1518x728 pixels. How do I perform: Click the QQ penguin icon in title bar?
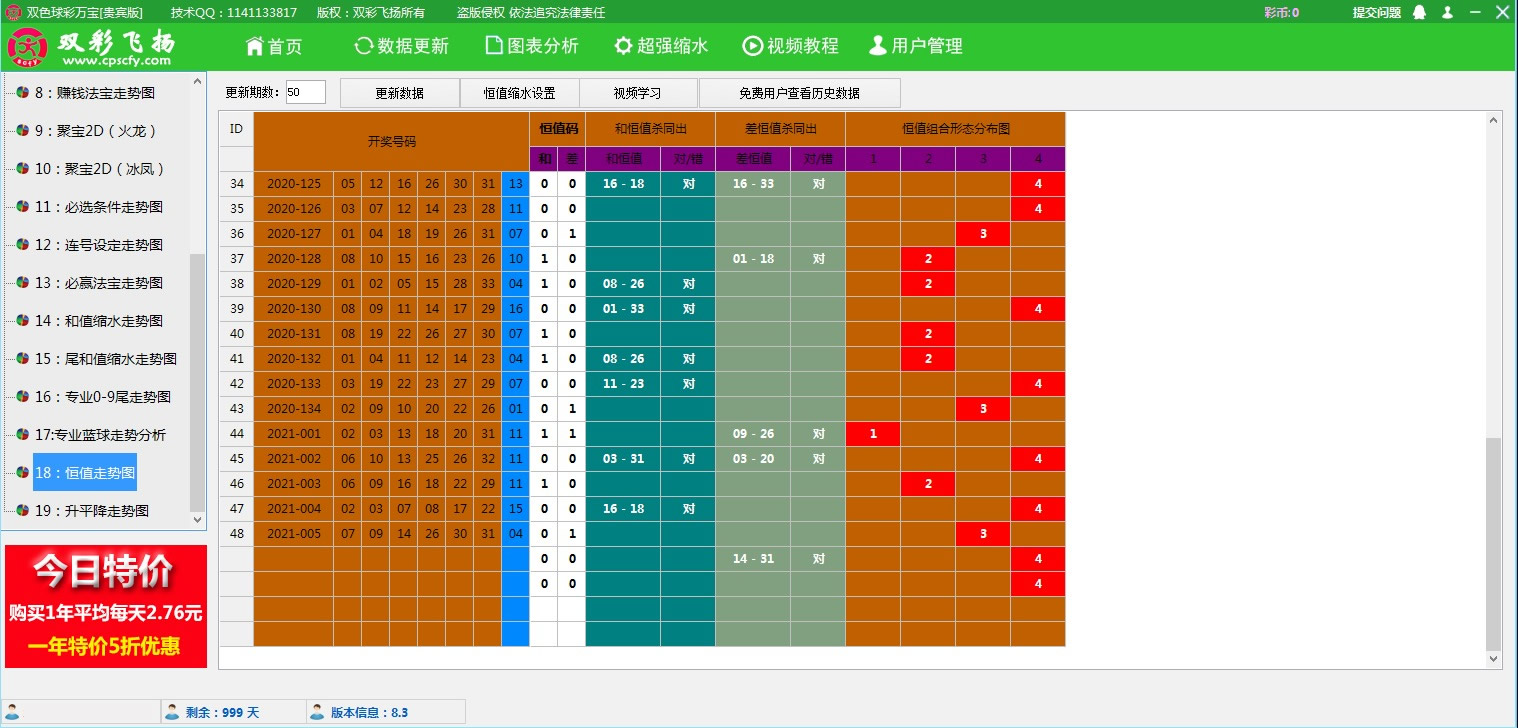click(1419, 13)
